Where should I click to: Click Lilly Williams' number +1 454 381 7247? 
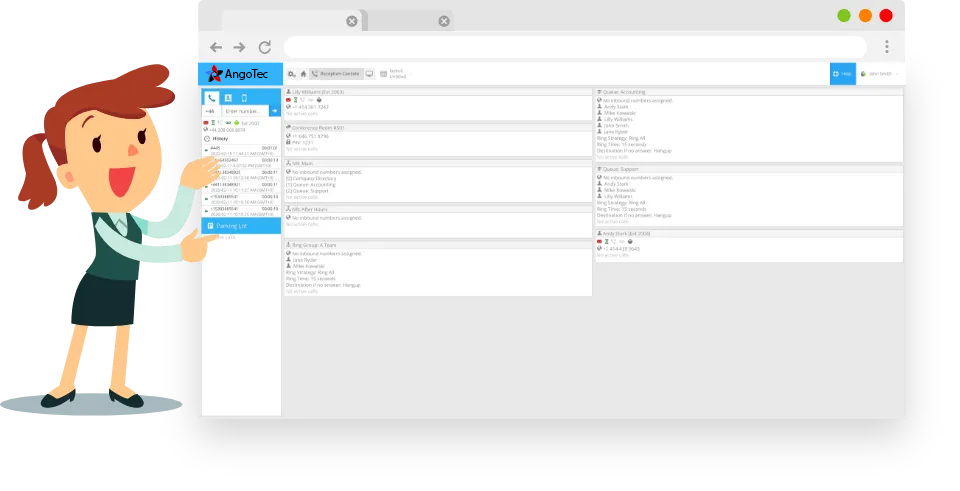(x=310, y=107)
